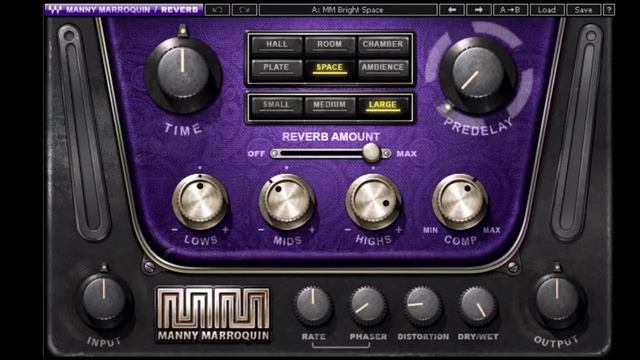Choose the Small size option

(277, 105)
